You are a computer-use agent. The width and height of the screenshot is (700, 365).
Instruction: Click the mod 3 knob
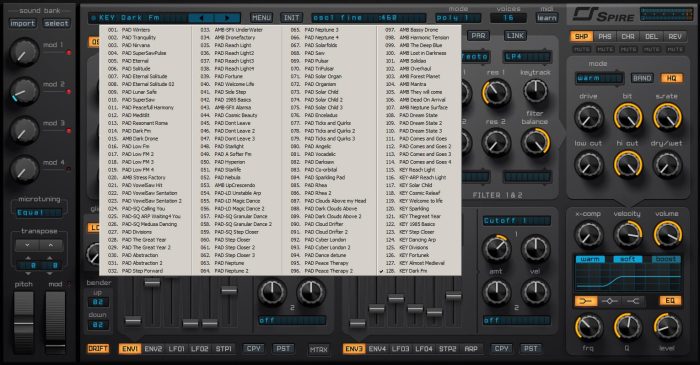pos(24,130)
